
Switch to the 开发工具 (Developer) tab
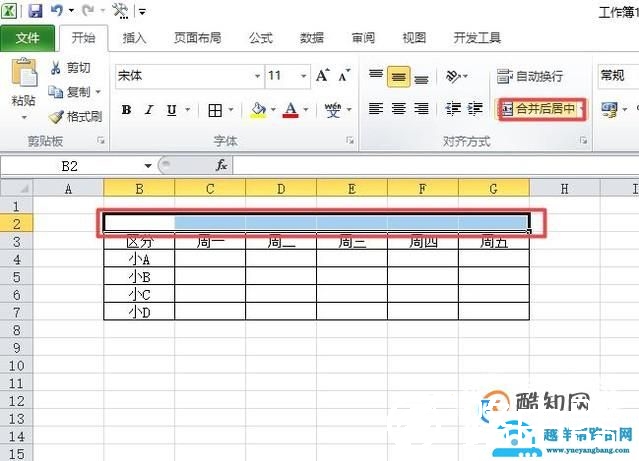point(477,38)
